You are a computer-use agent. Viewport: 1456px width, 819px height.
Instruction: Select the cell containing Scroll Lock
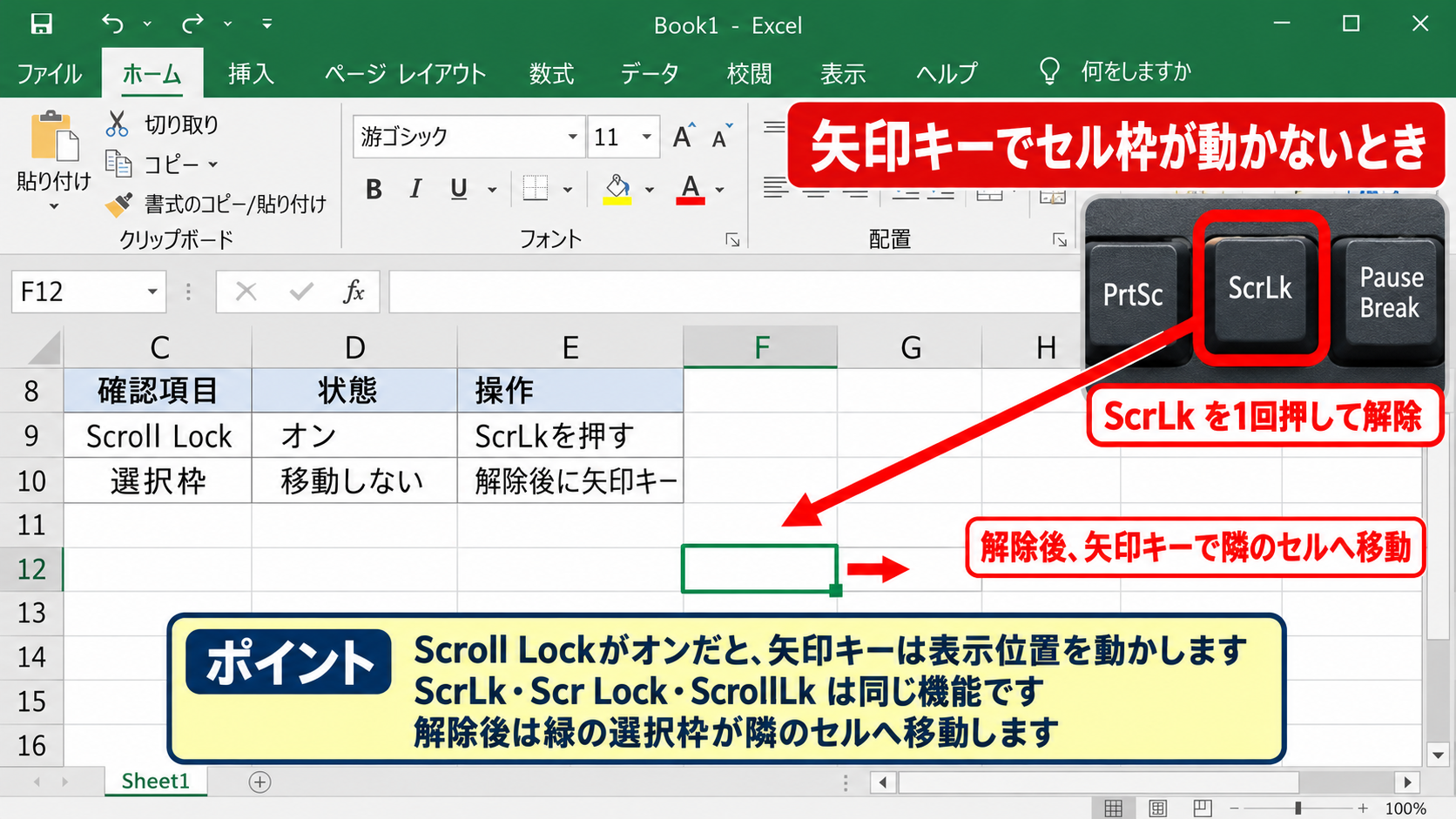[x=158, y=435]
